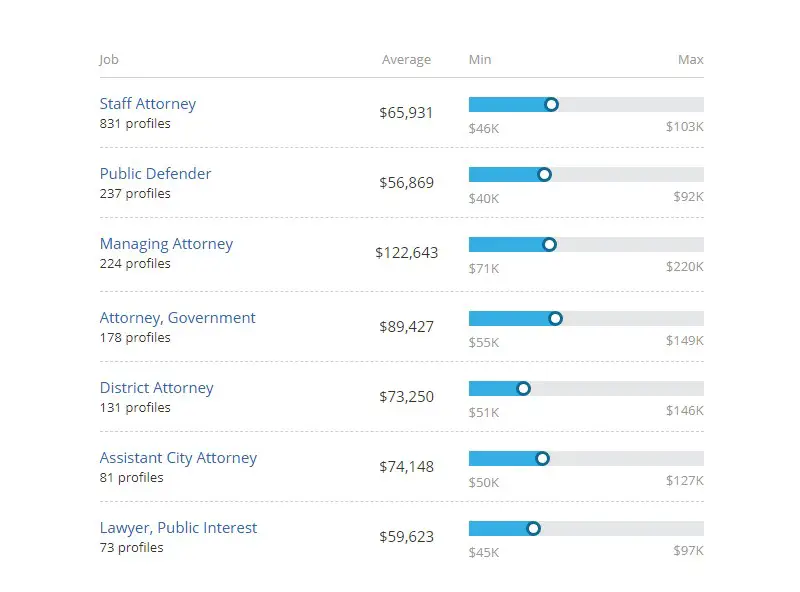Click the Job column header
The width and height of the screenshot is (800, 592).
coord(109,60)
